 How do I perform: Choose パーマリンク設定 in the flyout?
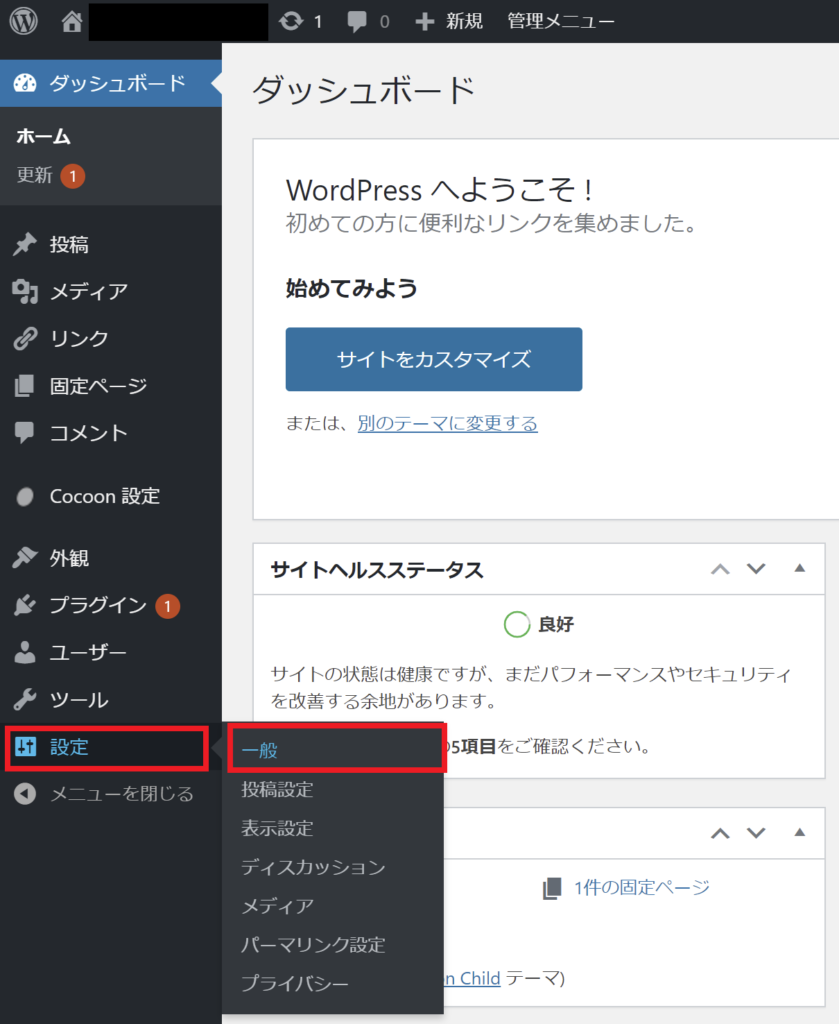(313, 944)
